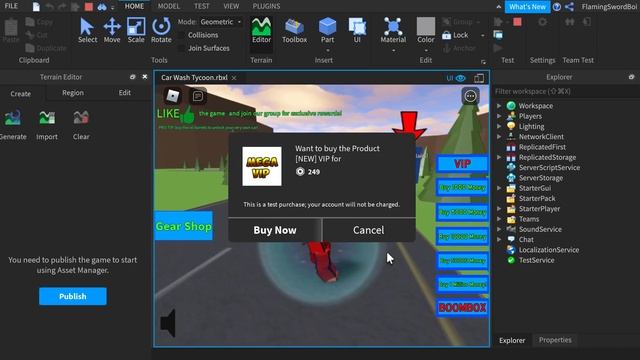Expand the ReplicatedStorage node
Viewport: 640px width, 360px height.
point(499,157)
